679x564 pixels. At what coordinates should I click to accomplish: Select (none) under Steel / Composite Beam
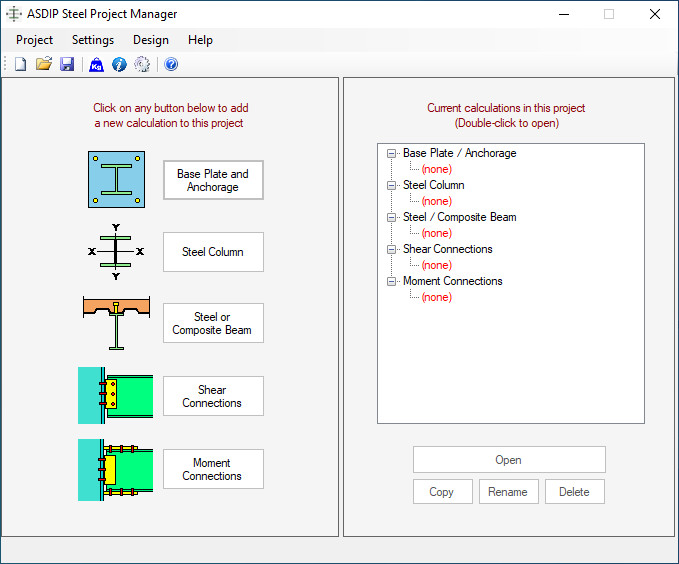[436, 233]
